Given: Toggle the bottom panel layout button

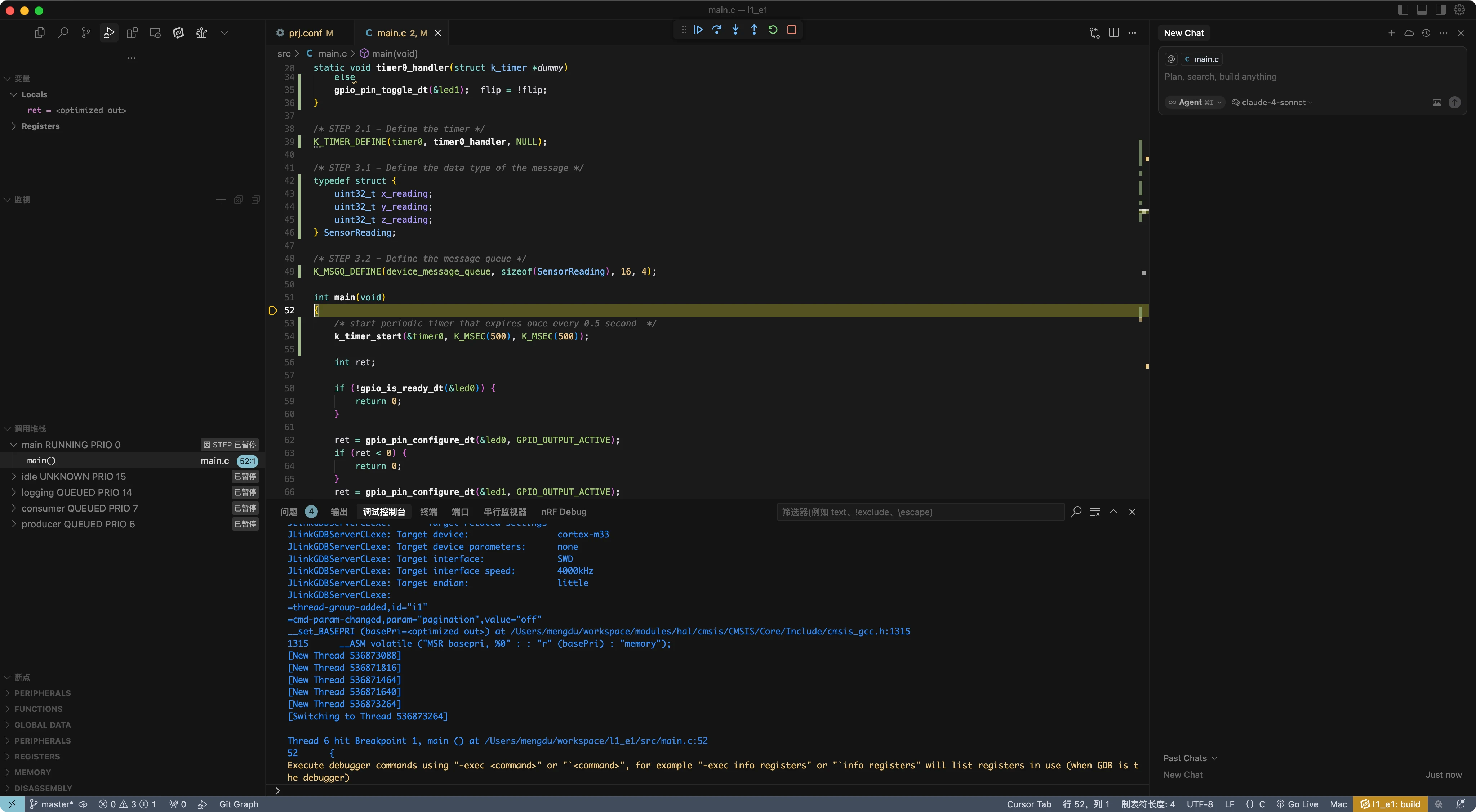Looking at the screenshot, I should (x=1422, y=10).
